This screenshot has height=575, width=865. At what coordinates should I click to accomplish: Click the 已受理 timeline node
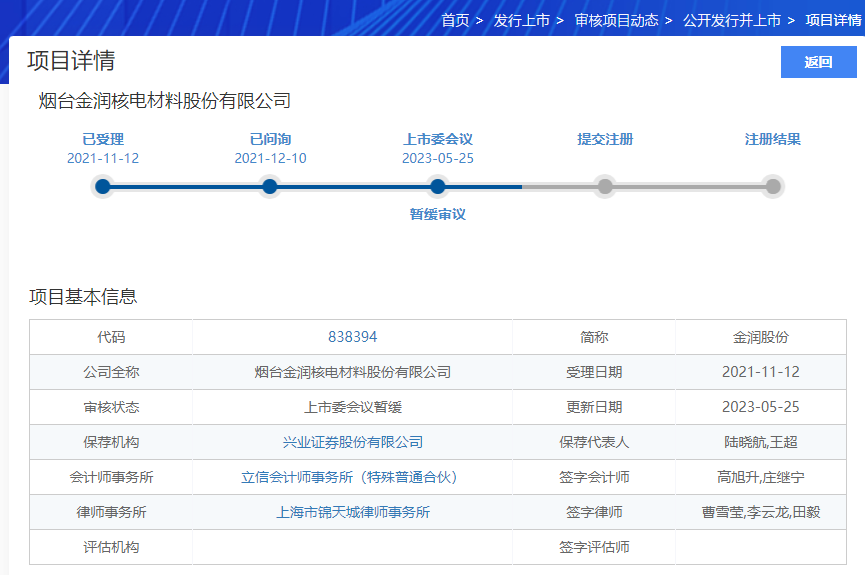tap(102, 186)
